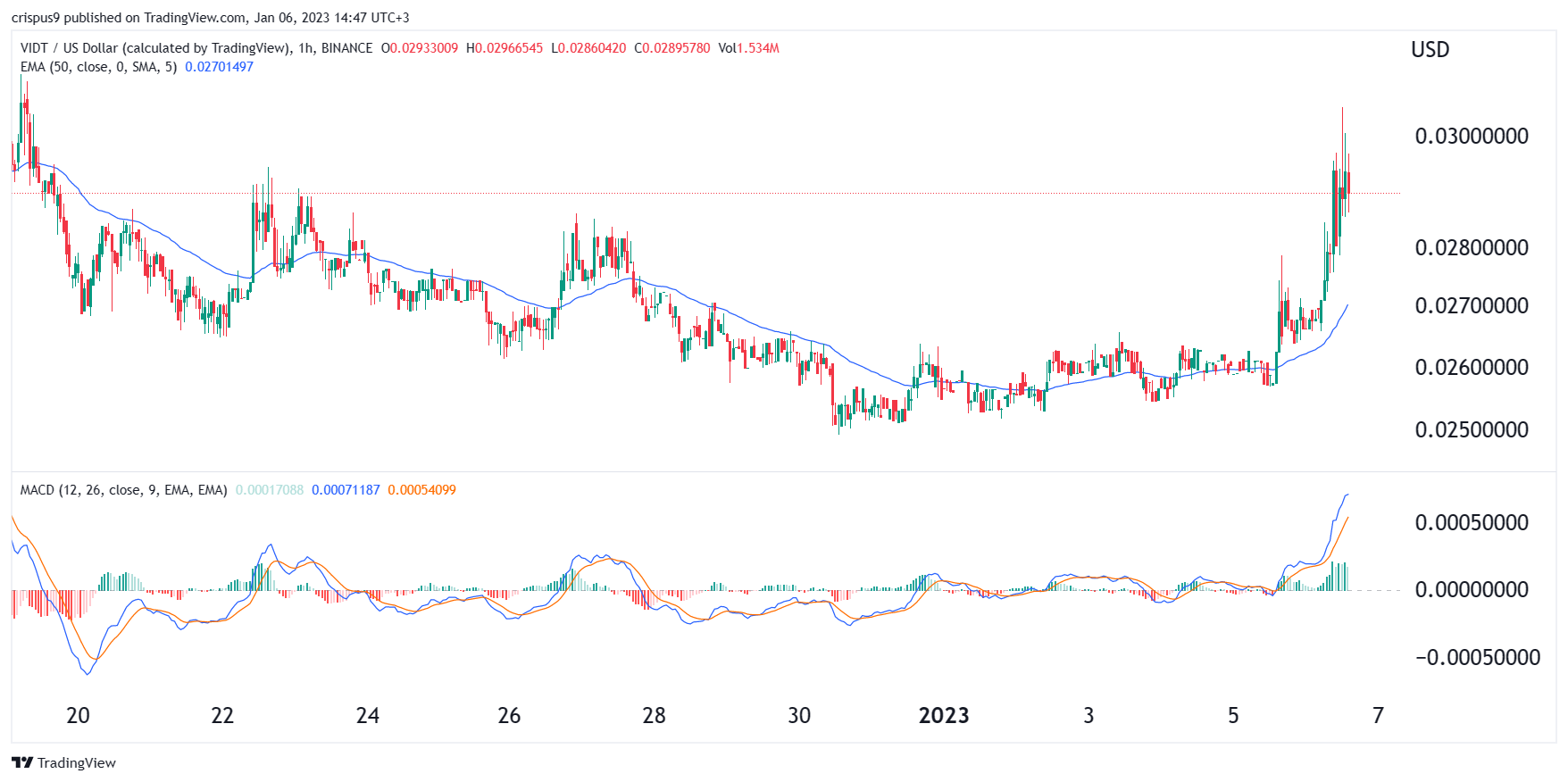
Task: Click the histogram value 0.00017088
Action: (x=270, y=490)
